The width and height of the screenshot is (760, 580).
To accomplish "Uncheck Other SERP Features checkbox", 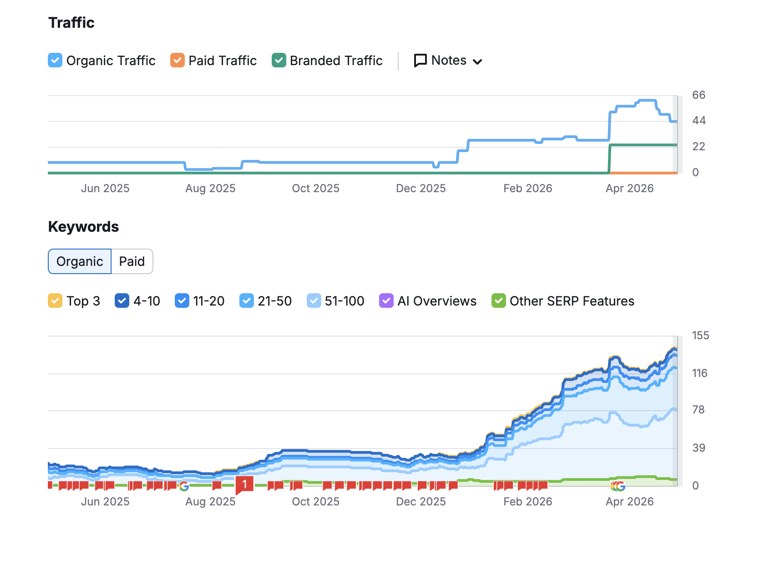I will point(498,301).
